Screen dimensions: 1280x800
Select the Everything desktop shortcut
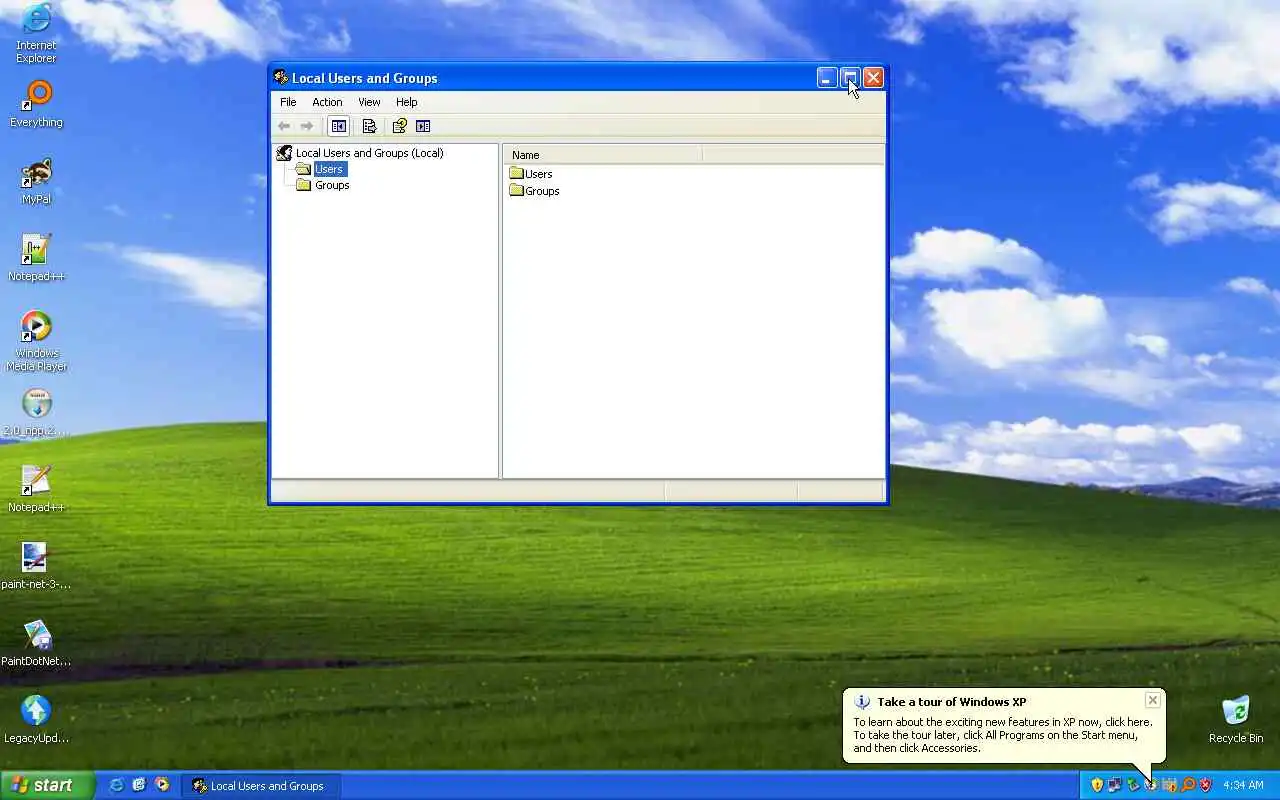[x=36, y=105]
